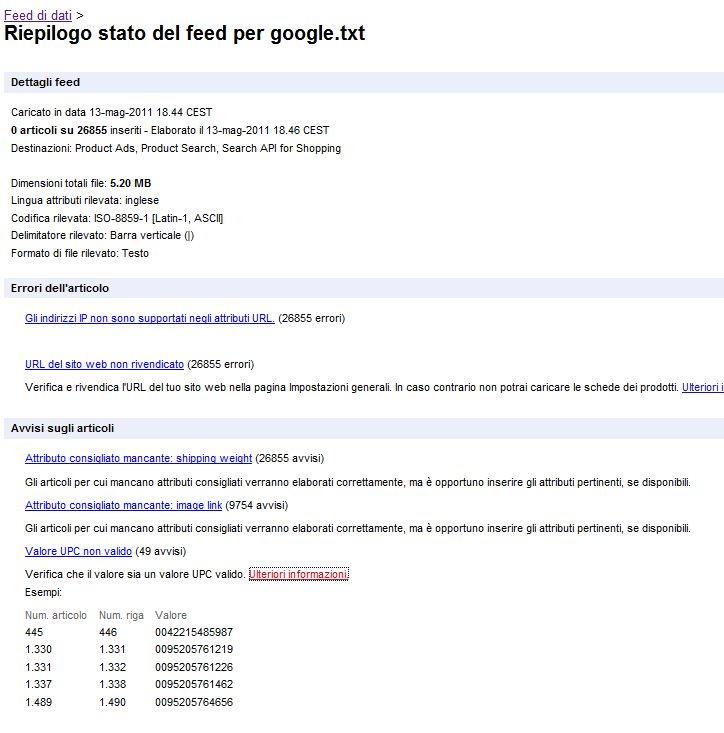
Task: Open the missing shipping weight attribute warning
Action: (x=138, y=458)
